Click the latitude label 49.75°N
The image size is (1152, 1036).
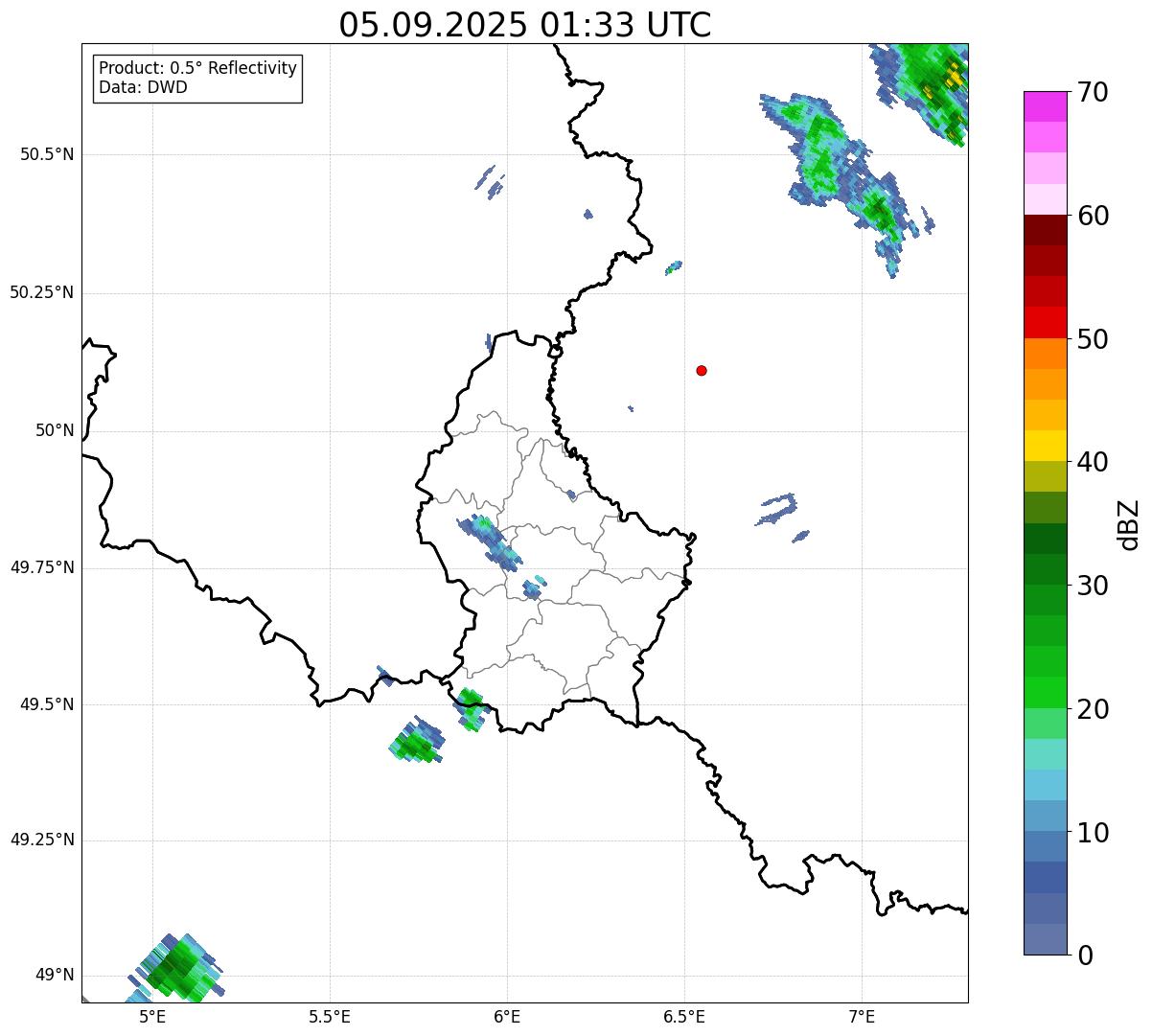click(x=41, y=567)
